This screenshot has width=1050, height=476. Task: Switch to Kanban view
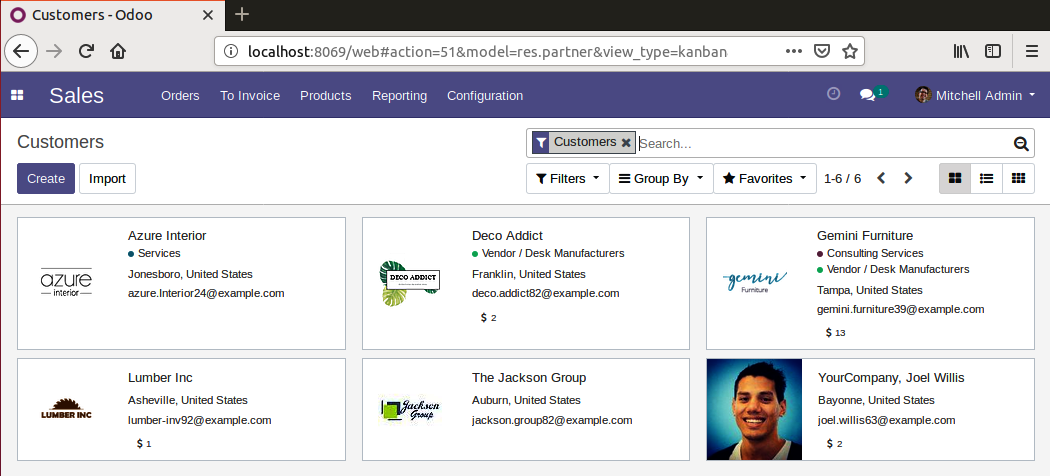click(x=955, y=179)
